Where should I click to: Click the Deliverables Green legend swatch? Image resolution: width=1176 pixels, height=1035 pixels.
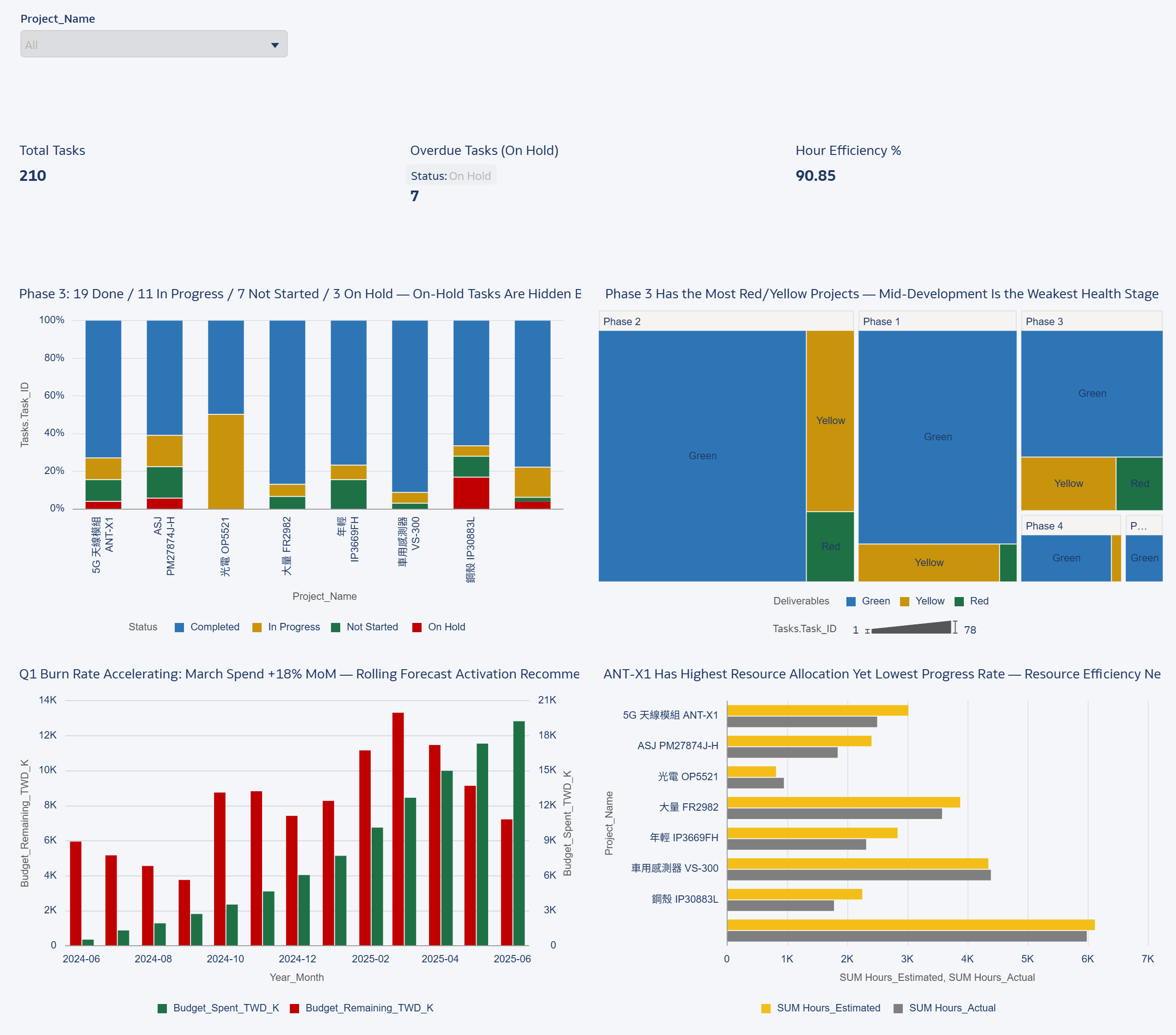[851, 601]
